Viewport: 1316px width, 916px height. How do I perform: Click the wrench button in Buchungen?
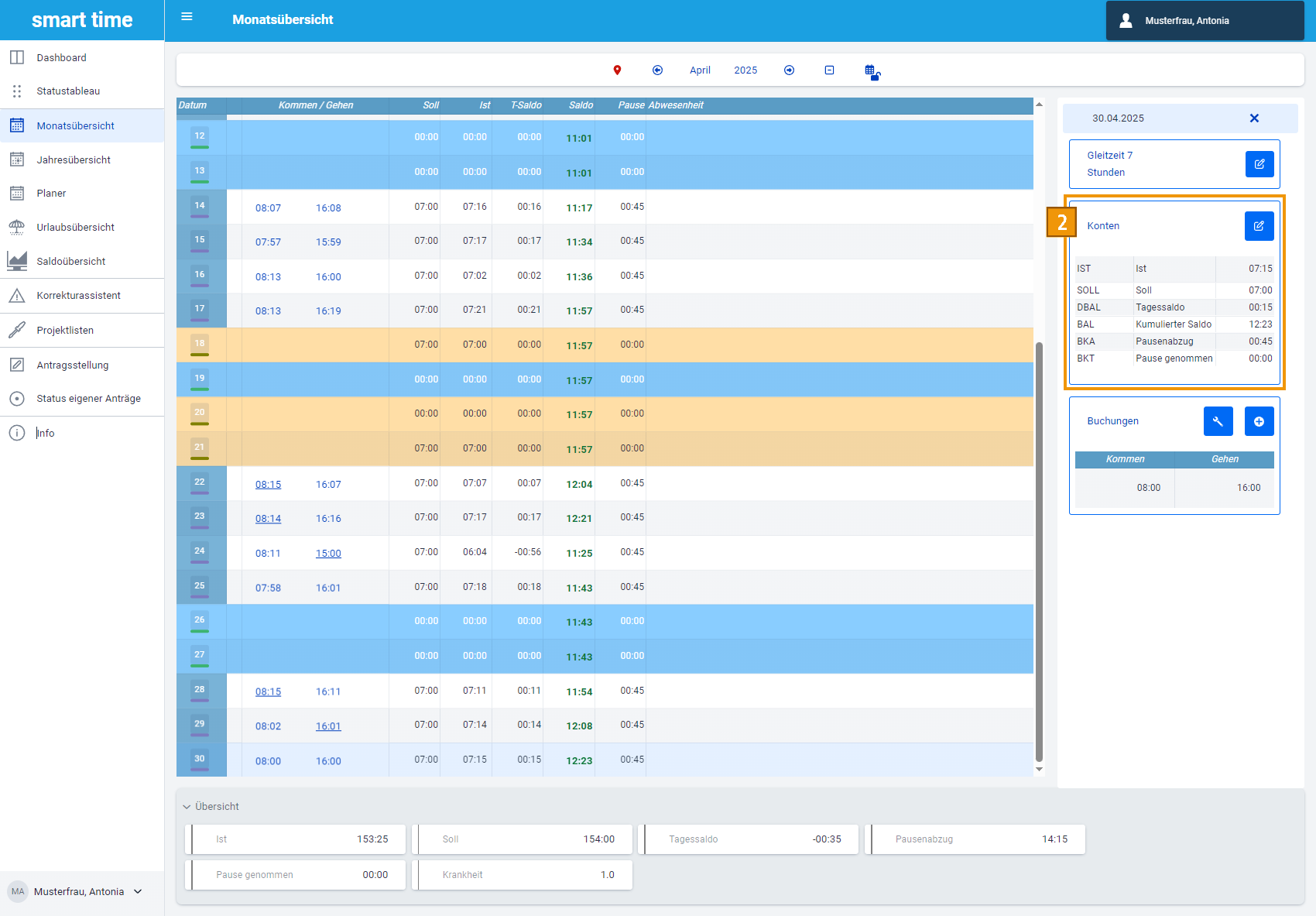pos(1218,421)
